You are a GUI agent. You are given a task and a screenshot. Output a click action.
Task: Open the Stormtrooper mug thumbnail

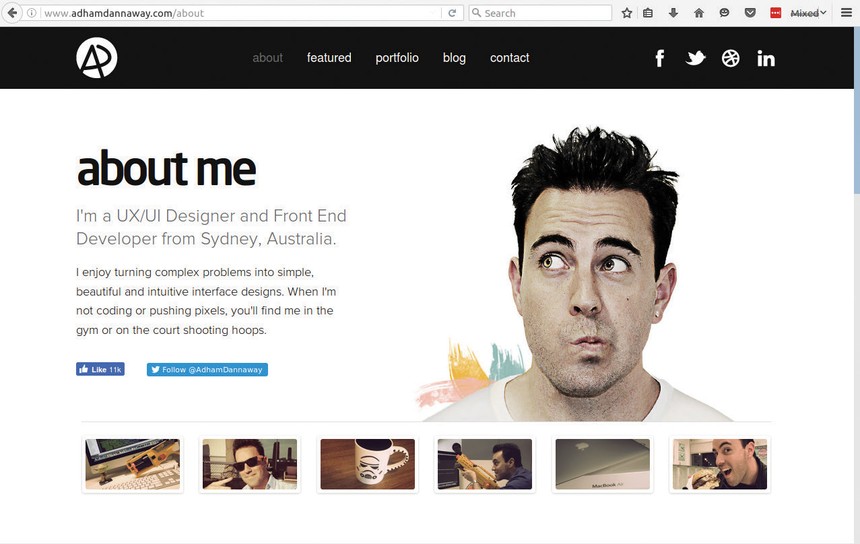pos(367,464)
